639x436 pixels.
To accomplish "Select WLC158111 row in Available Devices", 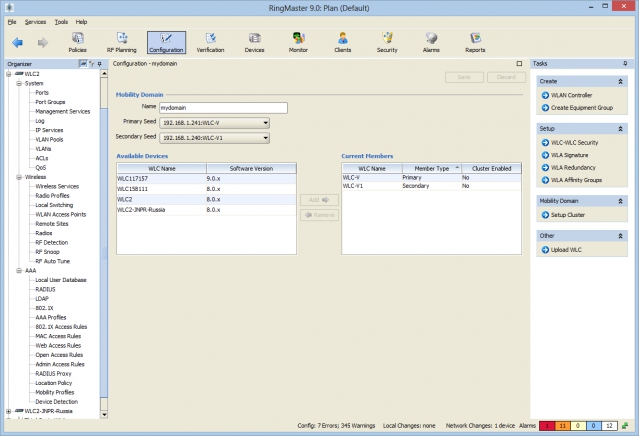I will pyautogui.click(x=206, y=189).
